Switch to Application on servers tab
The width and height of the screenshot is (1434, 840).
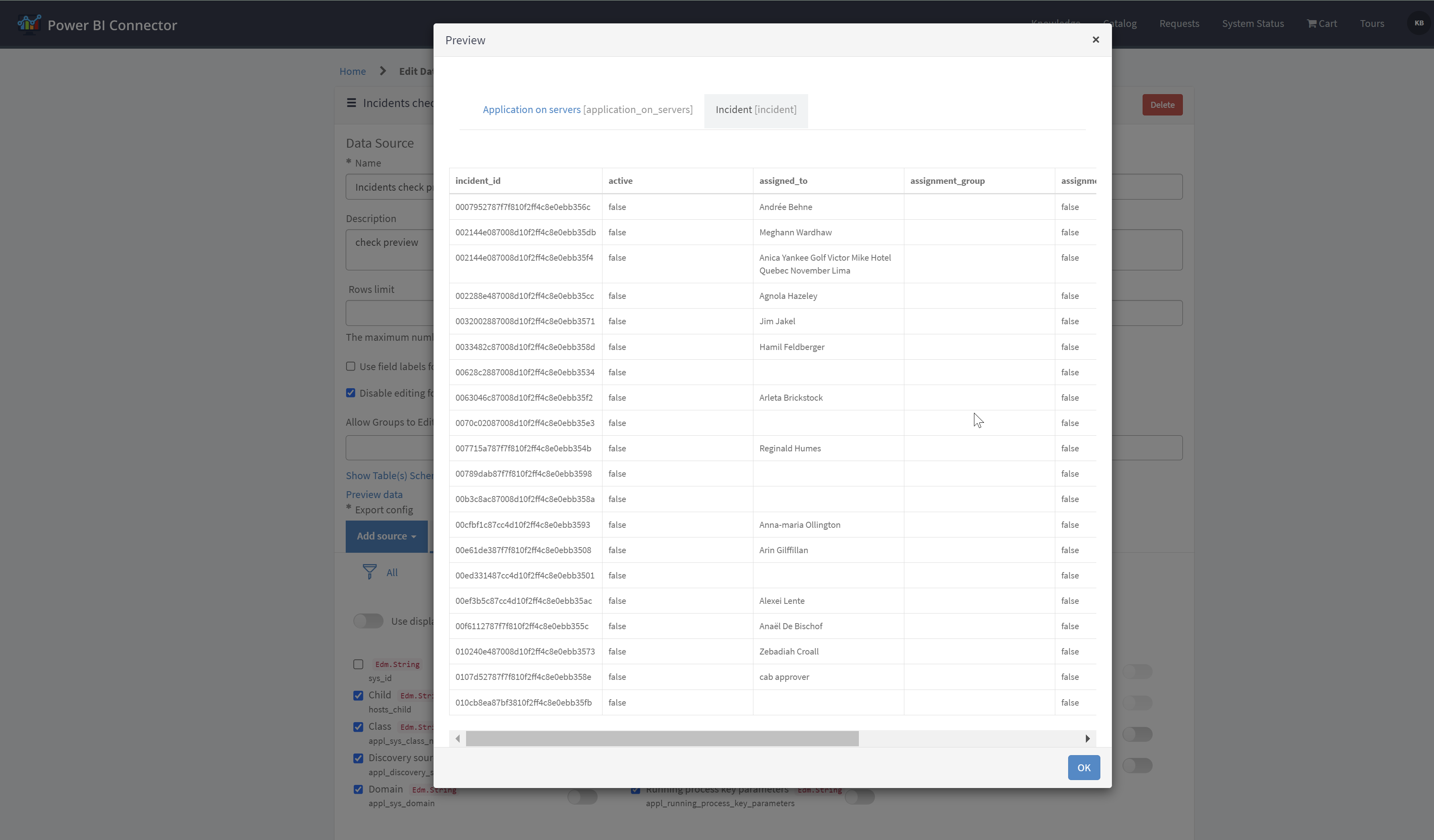coord(587,110)
